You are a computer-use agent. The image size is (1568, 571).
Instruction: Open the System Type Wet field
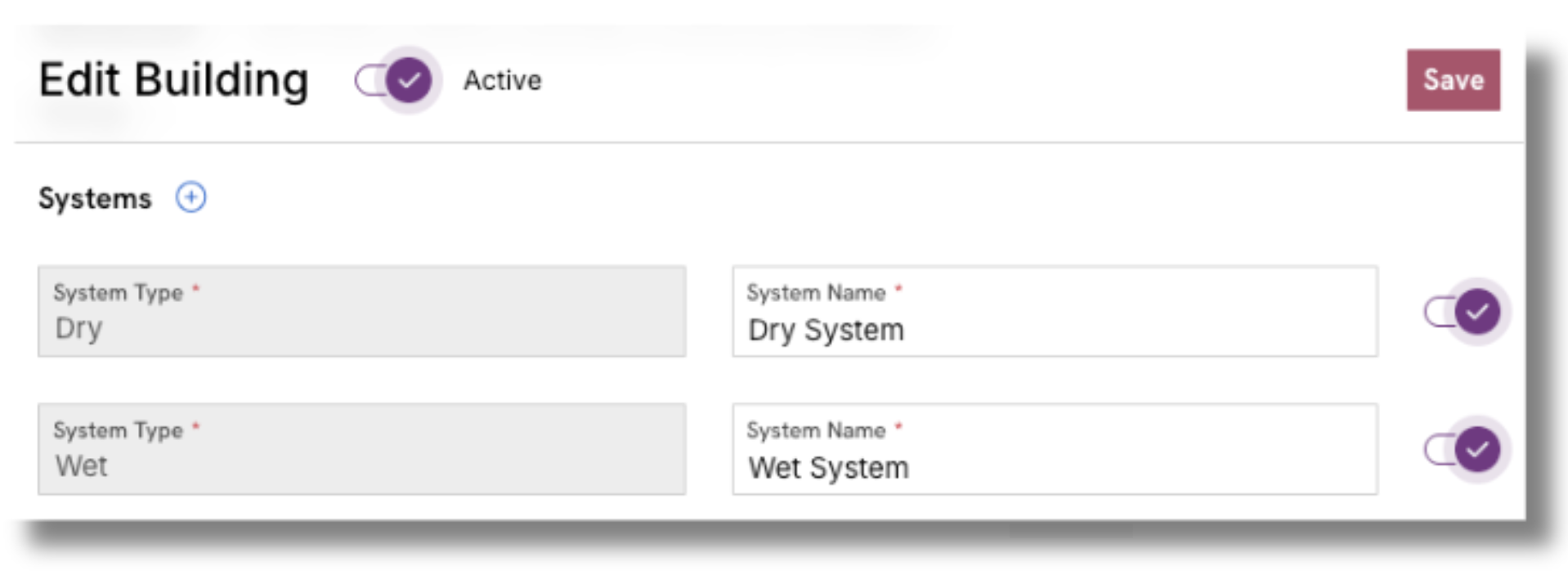click(x=361, y=448)
